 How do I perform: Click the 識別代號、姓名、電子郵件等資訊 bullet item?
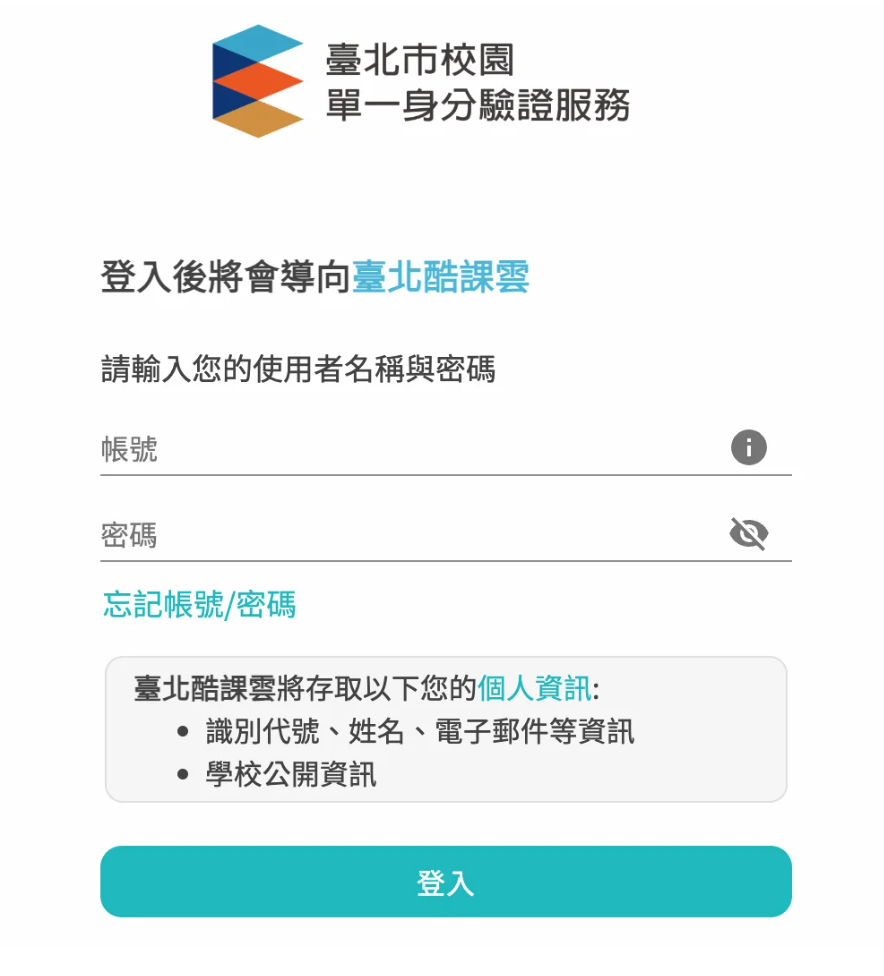[x=420, y=732]
